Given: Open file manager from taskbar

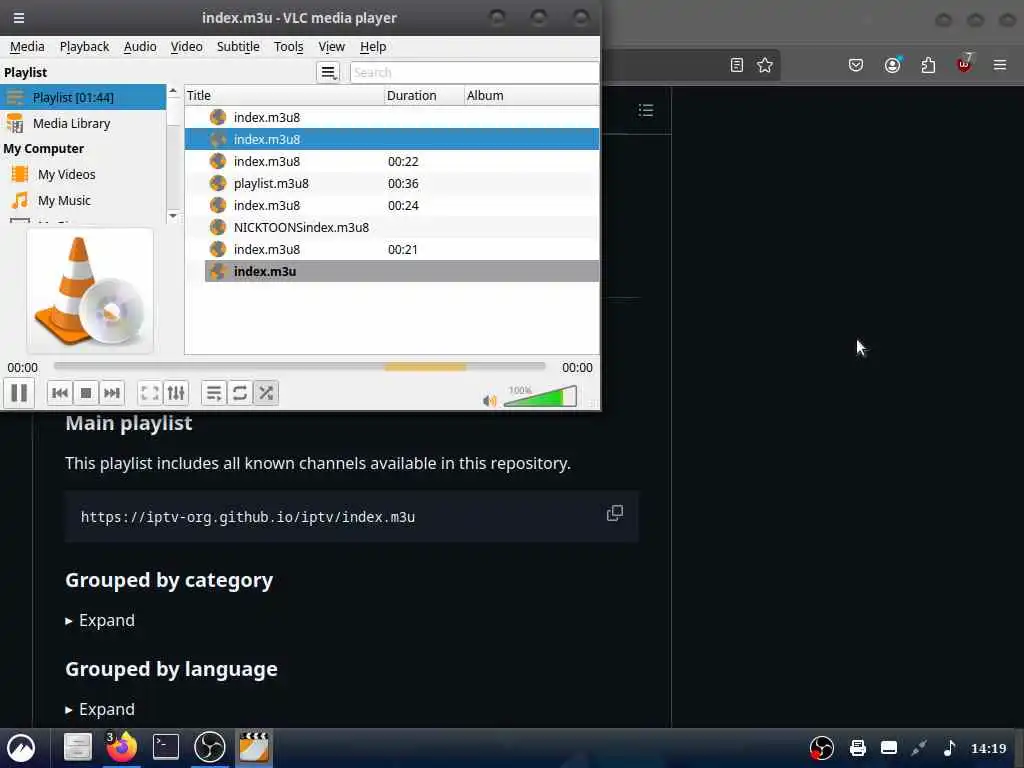Looking at the screenshot, I should [78, 747].
